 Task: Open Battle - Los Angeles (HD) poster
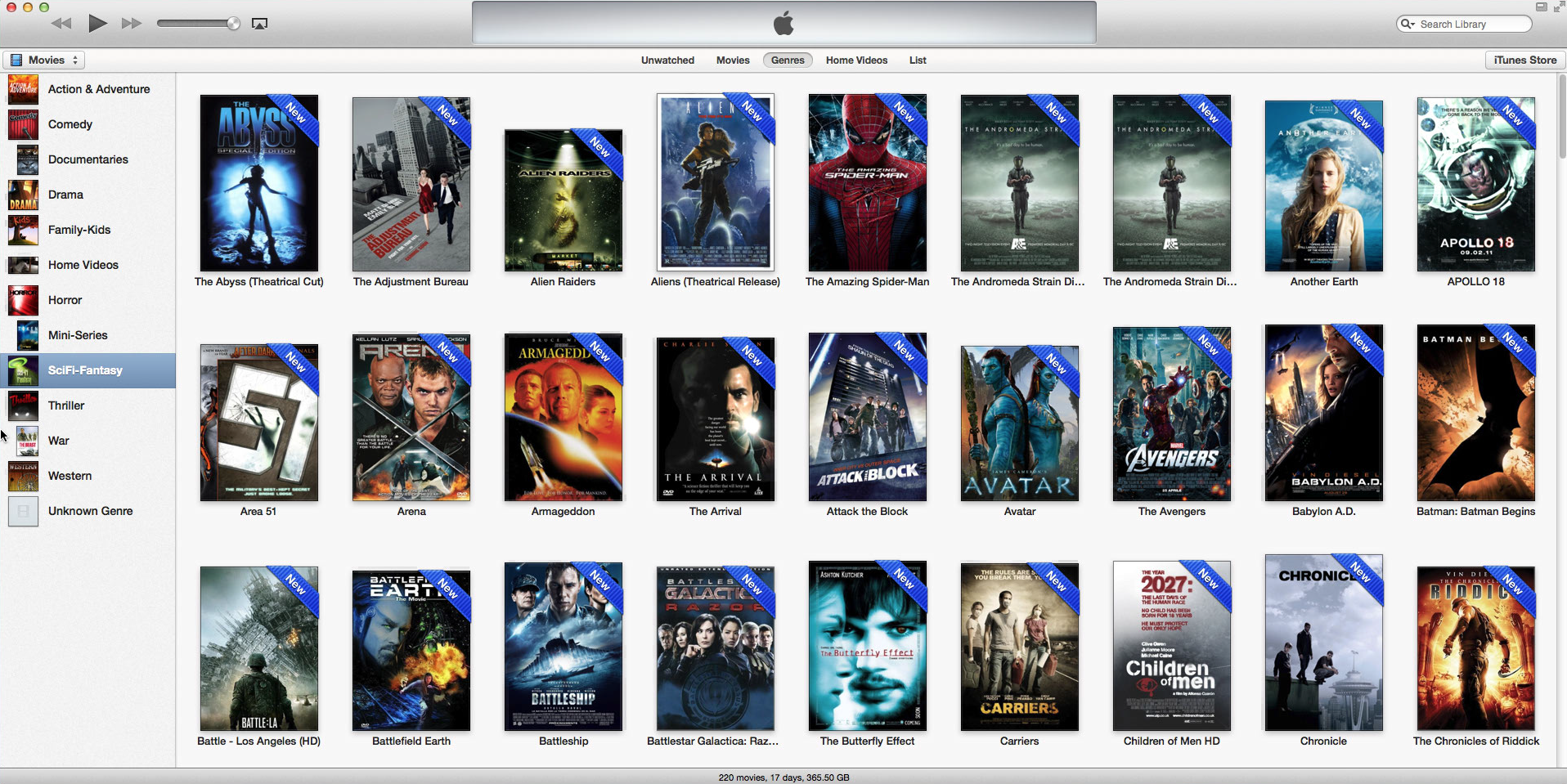(x=259, y=648)
